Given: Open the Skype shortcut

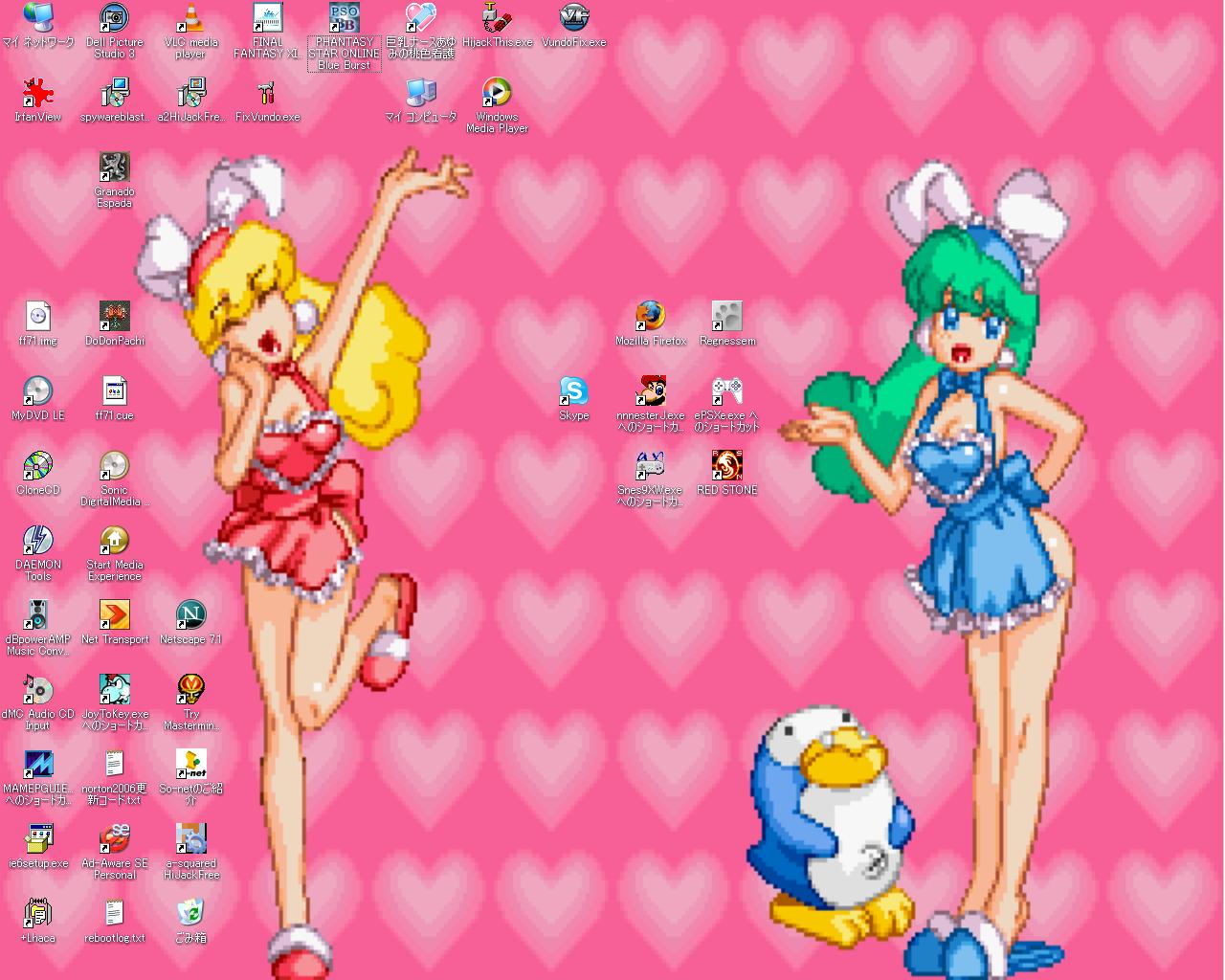Looking at the screenshot, I should click(574, 390).
